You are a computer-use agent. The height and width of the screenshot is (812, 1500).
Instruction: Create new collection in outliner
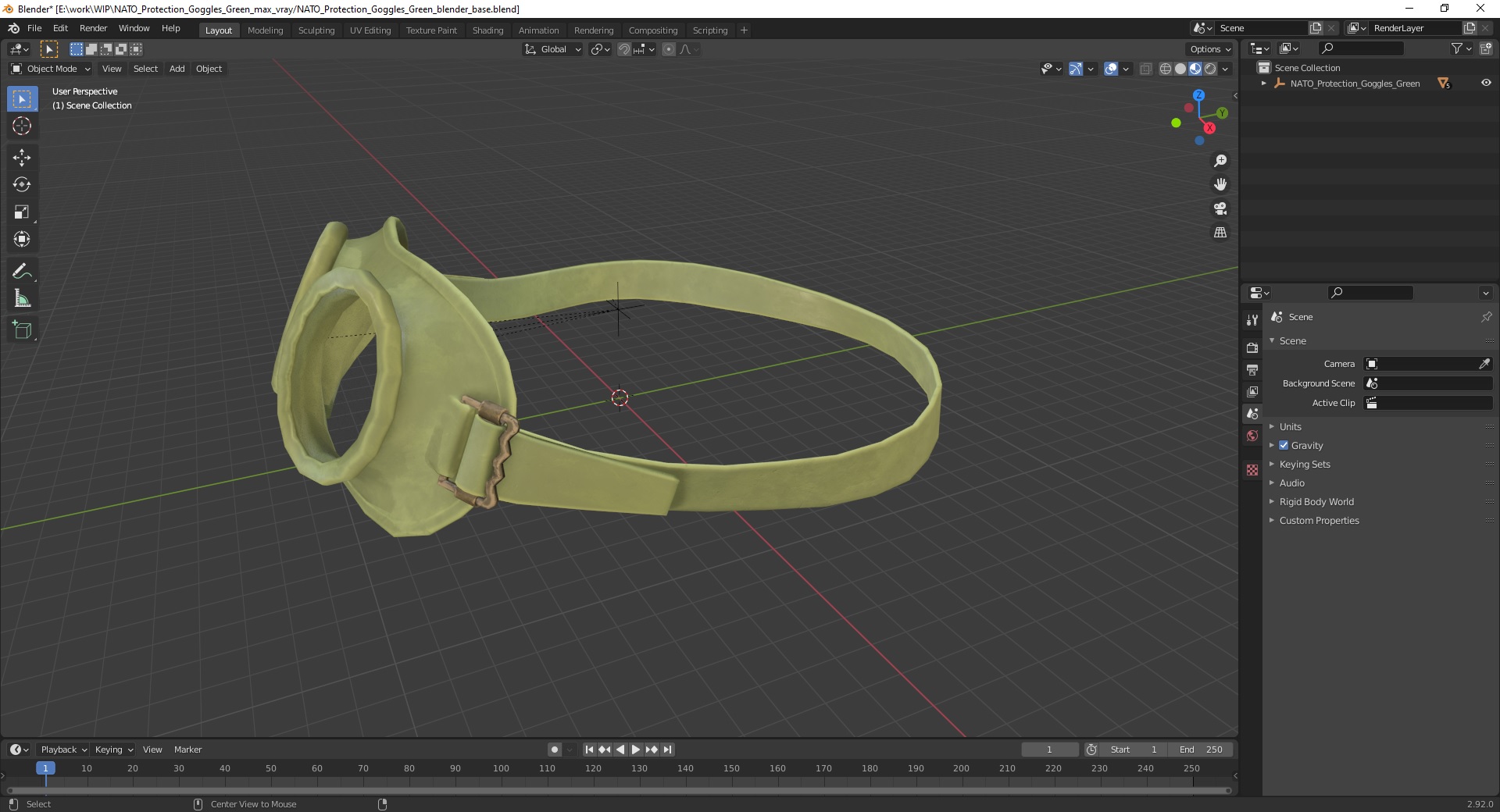(x=1486, y=48)
